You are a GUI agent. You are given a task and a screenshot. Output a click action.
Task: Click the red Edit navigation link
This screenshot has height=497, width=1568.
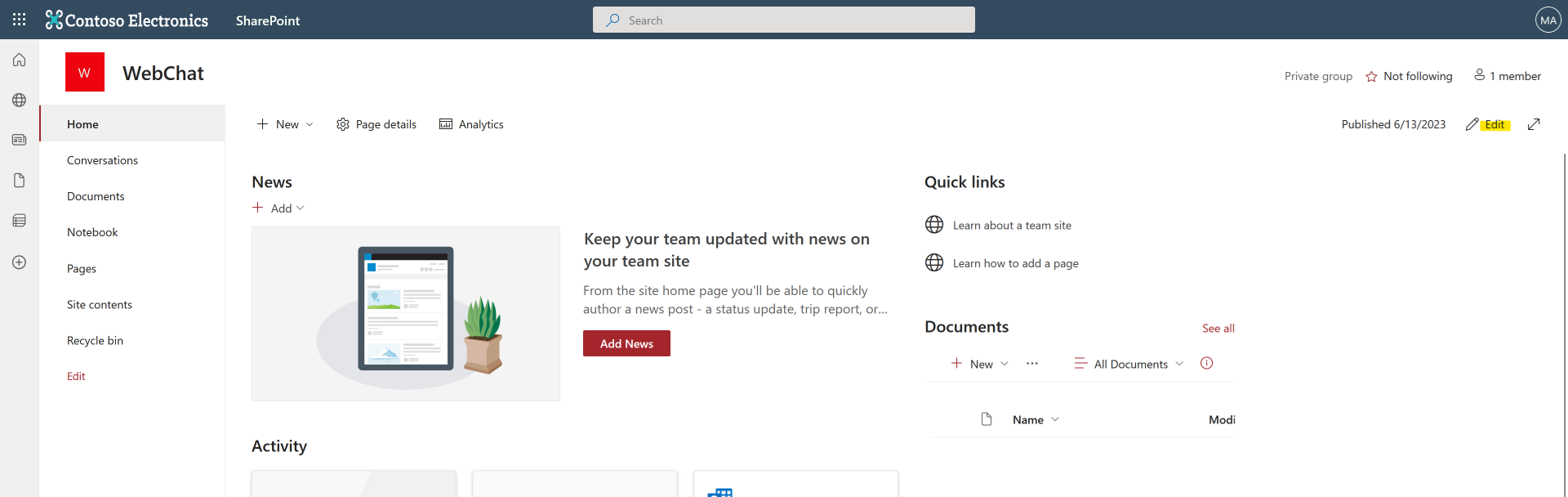click(76, 376)
